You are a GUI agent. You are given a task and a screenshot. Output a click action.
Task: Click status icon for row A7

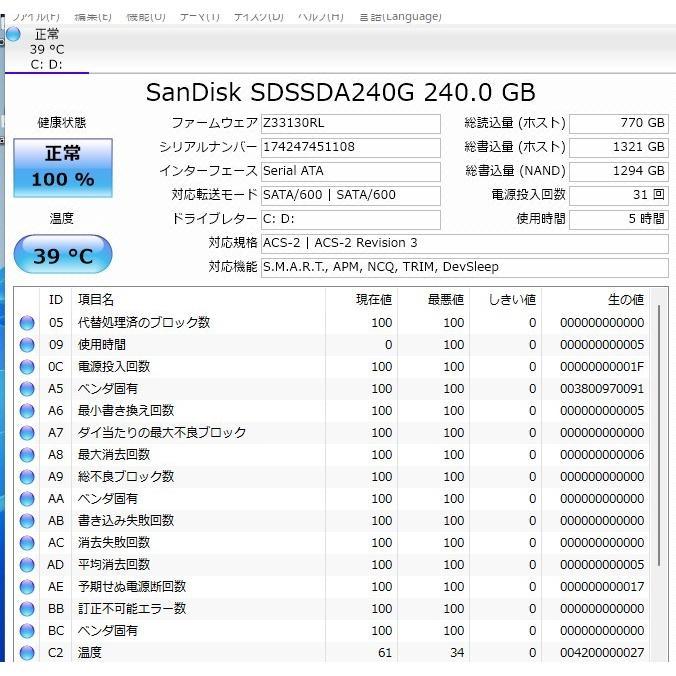(27, 432)
